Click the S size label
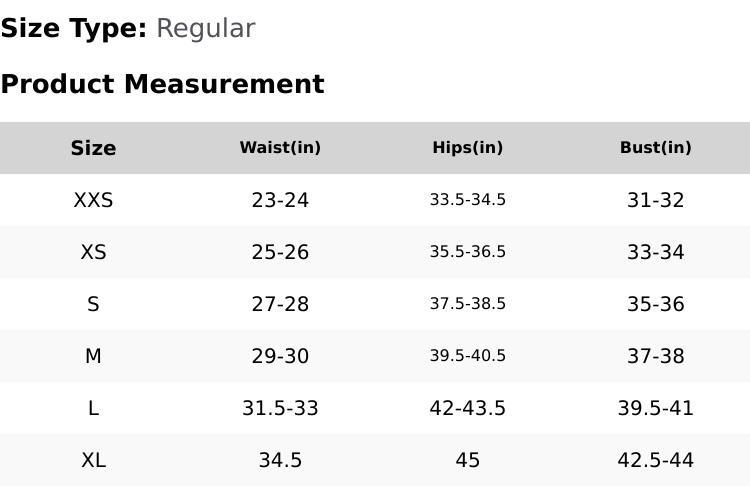750x486 pixels. coord(93,304)
